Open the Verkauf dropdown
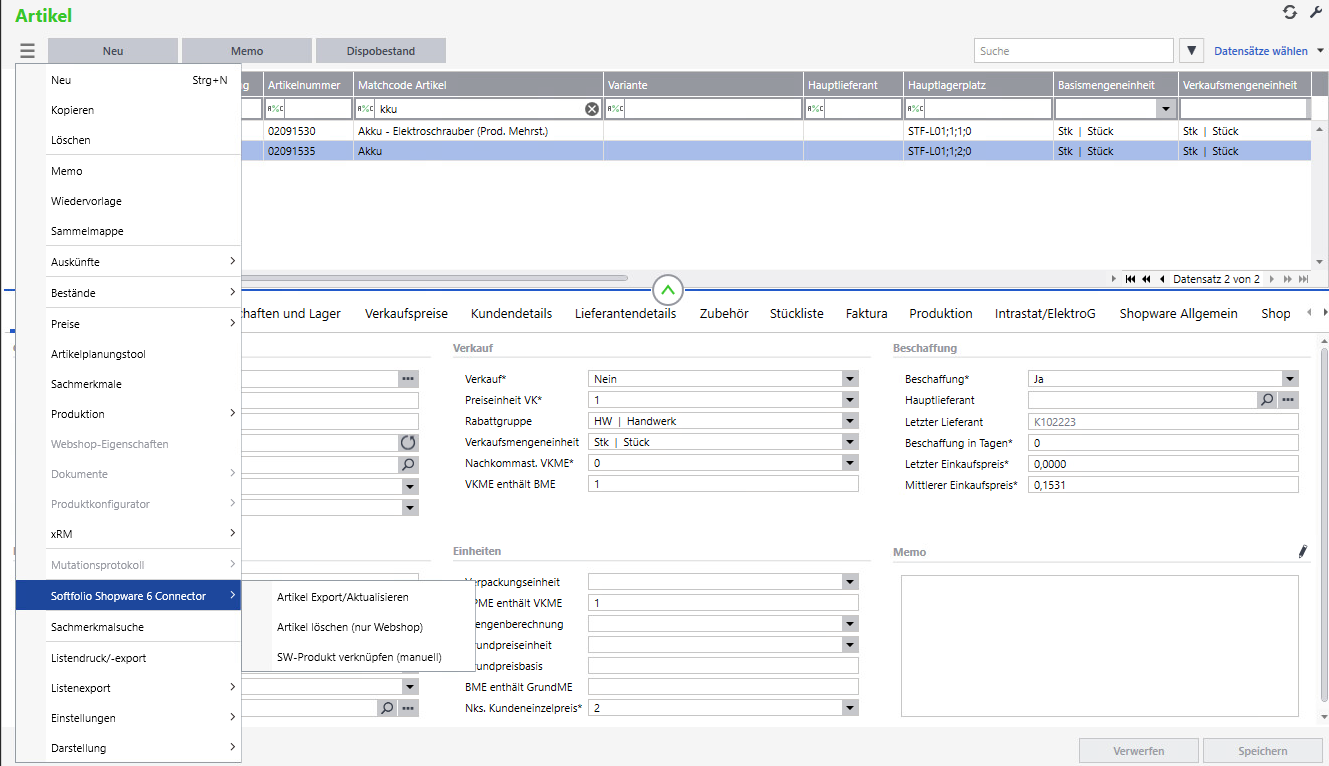This screenshot has width=1329, height=766. 850,379
